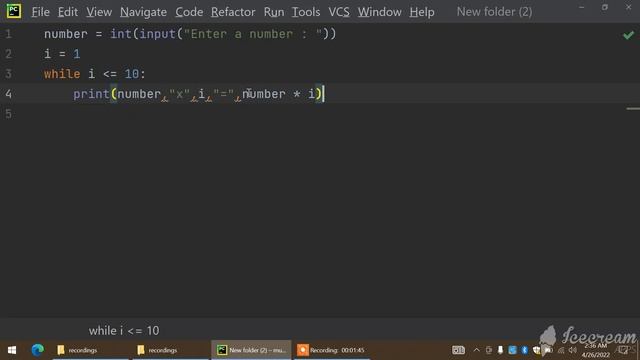Minimize the PyCharm window
This screenshot has height=360, width=640.
582,7
